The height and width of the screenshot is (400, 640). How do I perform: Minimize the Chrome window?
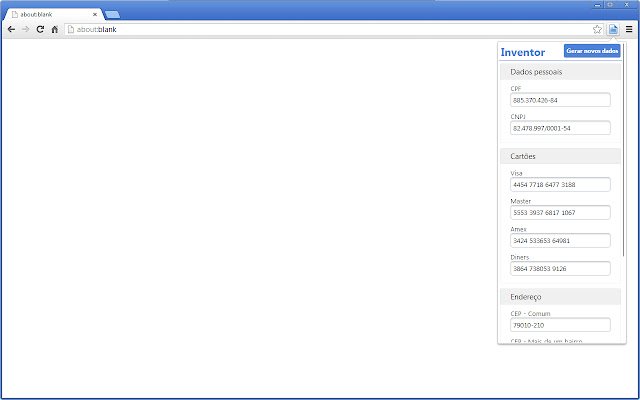598,5
